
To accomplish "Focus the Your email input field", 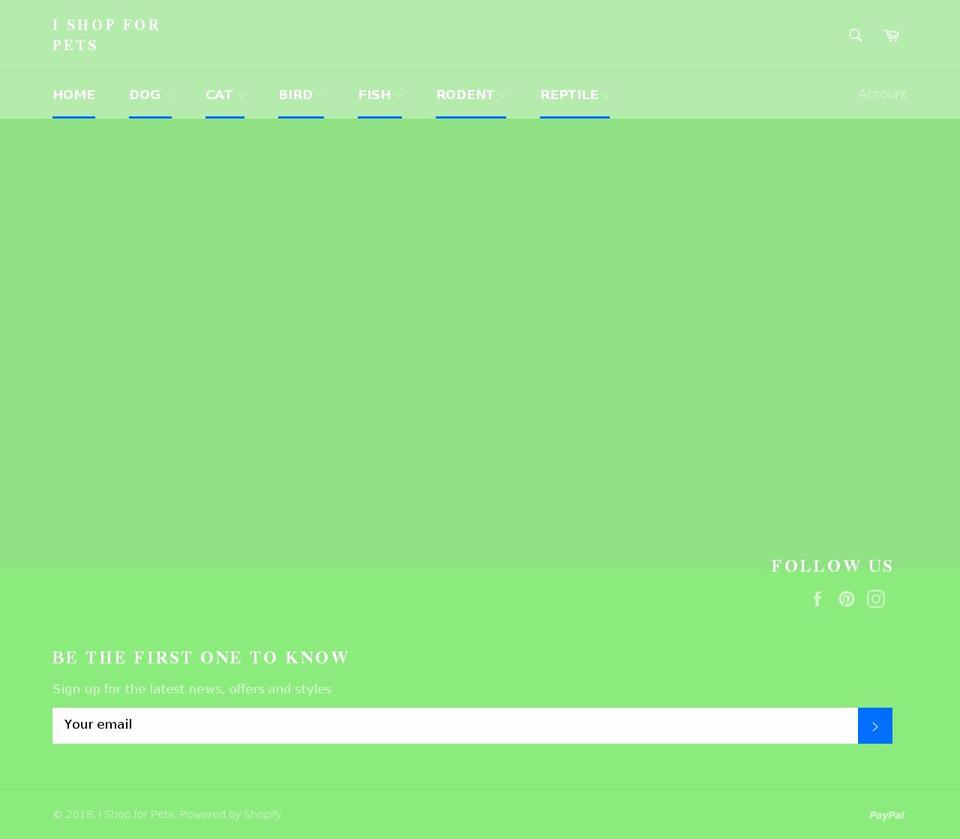I will coord(455,726).
